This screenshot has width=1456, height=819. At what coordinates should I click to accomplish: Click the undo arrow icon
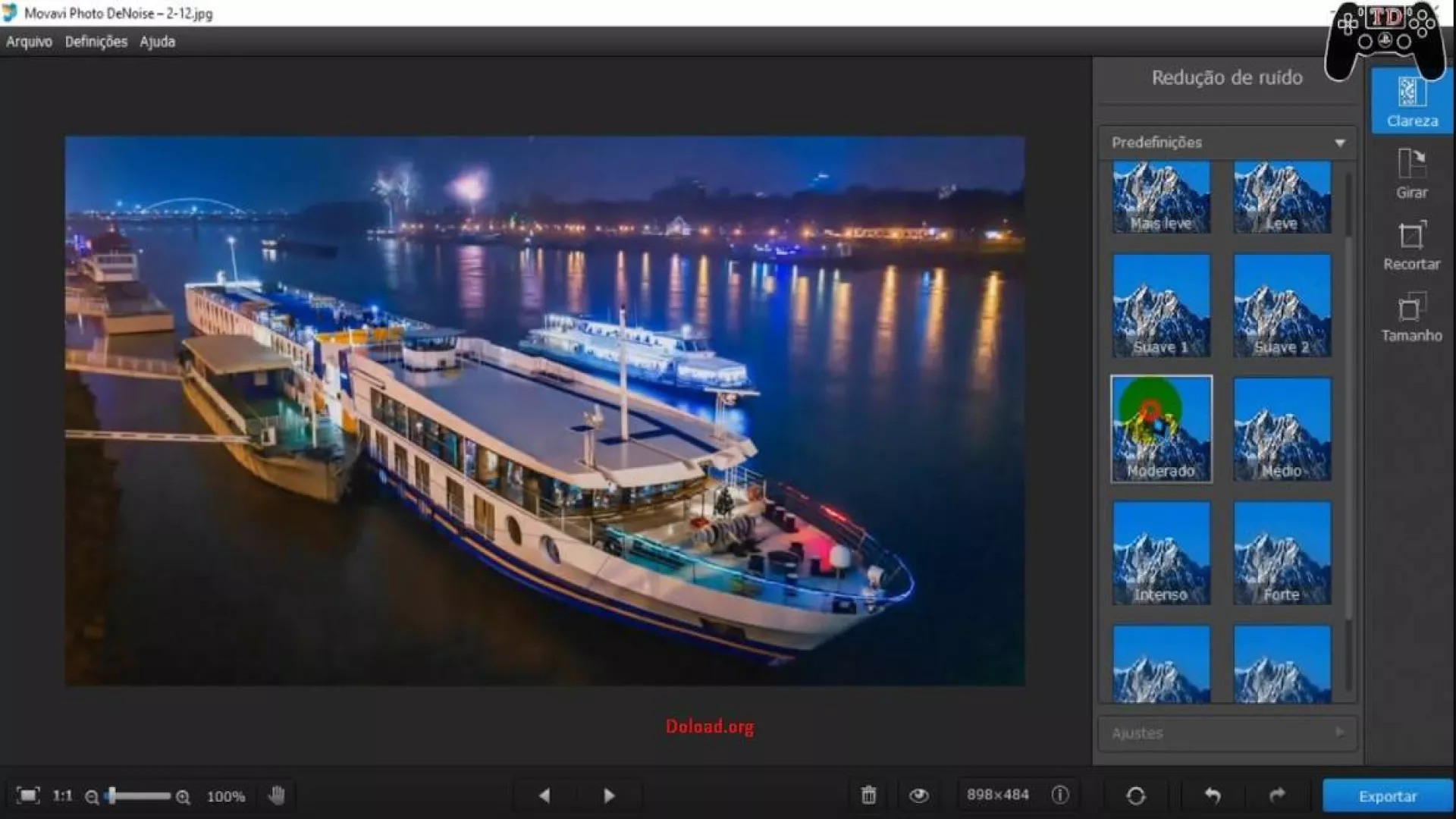click(x=1212, y=795)
